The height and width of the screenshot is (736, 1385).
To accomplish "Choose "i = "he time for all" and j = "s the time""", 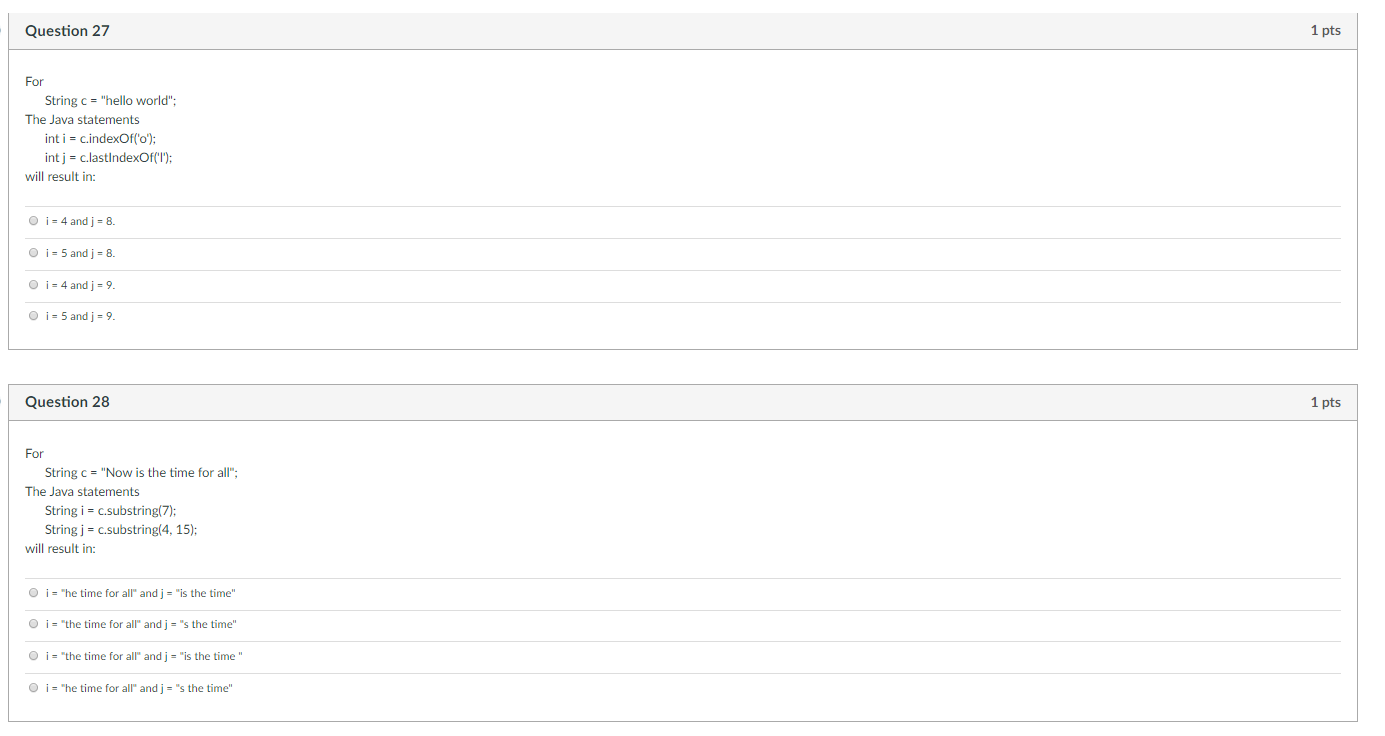I will coord(33,687).
